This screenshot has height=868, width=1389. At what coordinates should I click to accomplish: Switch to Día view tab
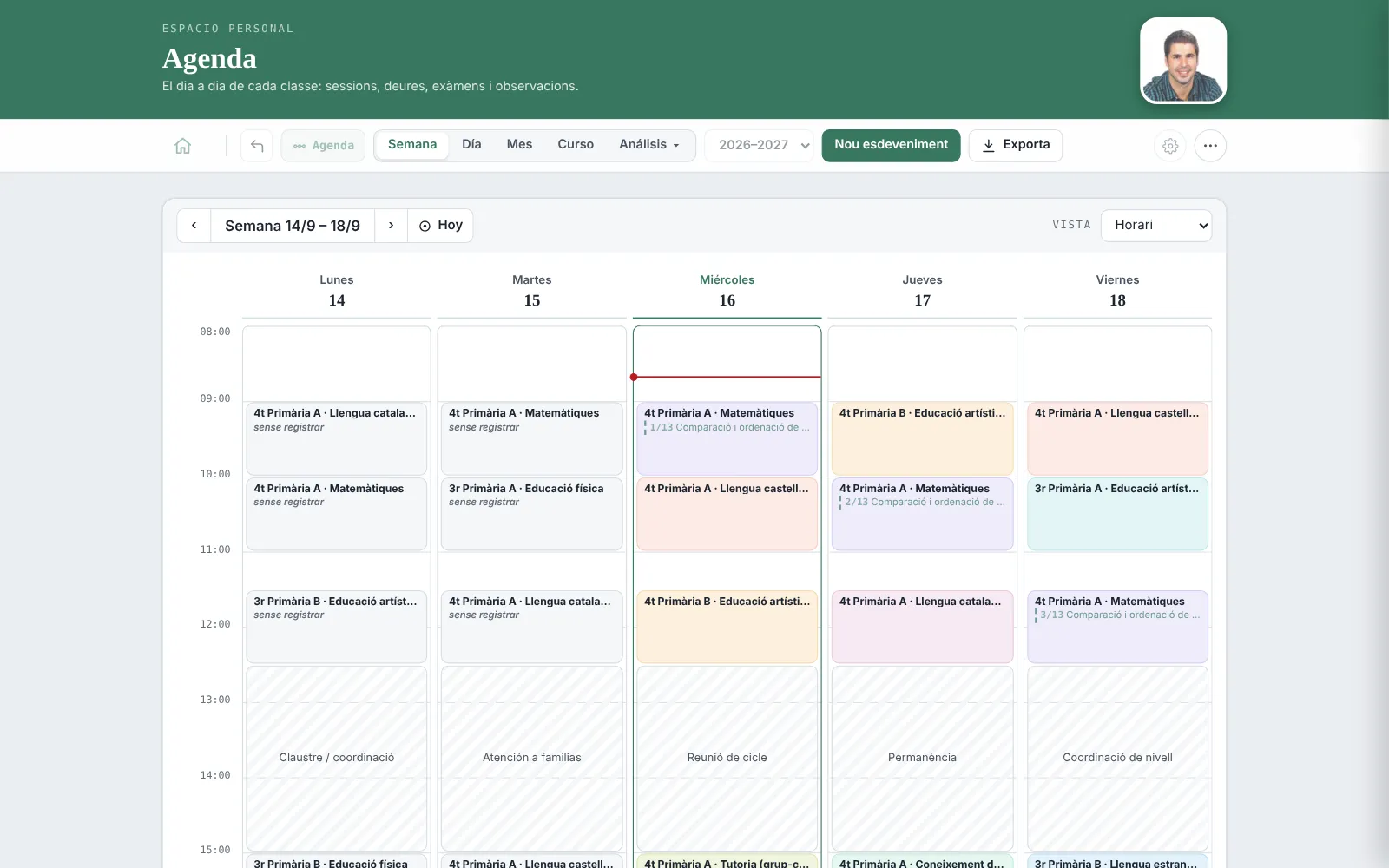coord(471,145)
